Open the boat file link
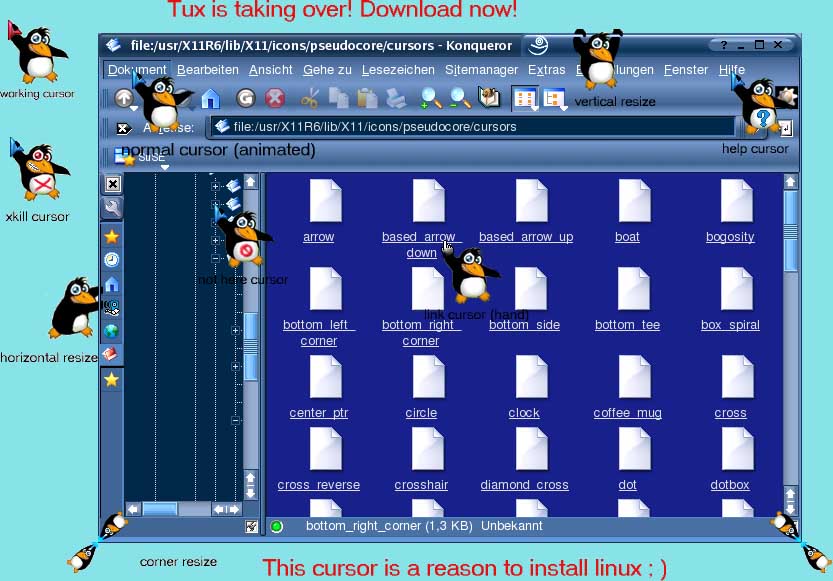The height and width of the screenshot is (581, 833). (627, 237)
